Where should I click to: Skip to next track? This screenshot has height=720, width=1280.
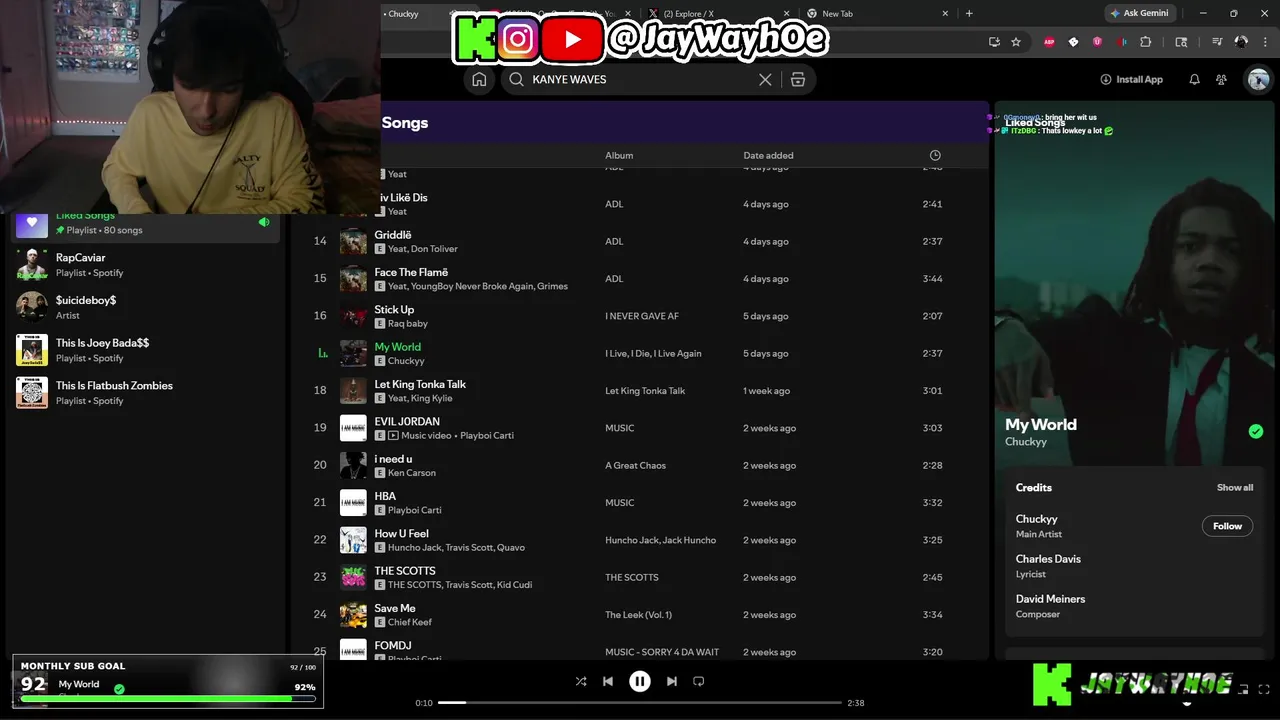(672, 681)
